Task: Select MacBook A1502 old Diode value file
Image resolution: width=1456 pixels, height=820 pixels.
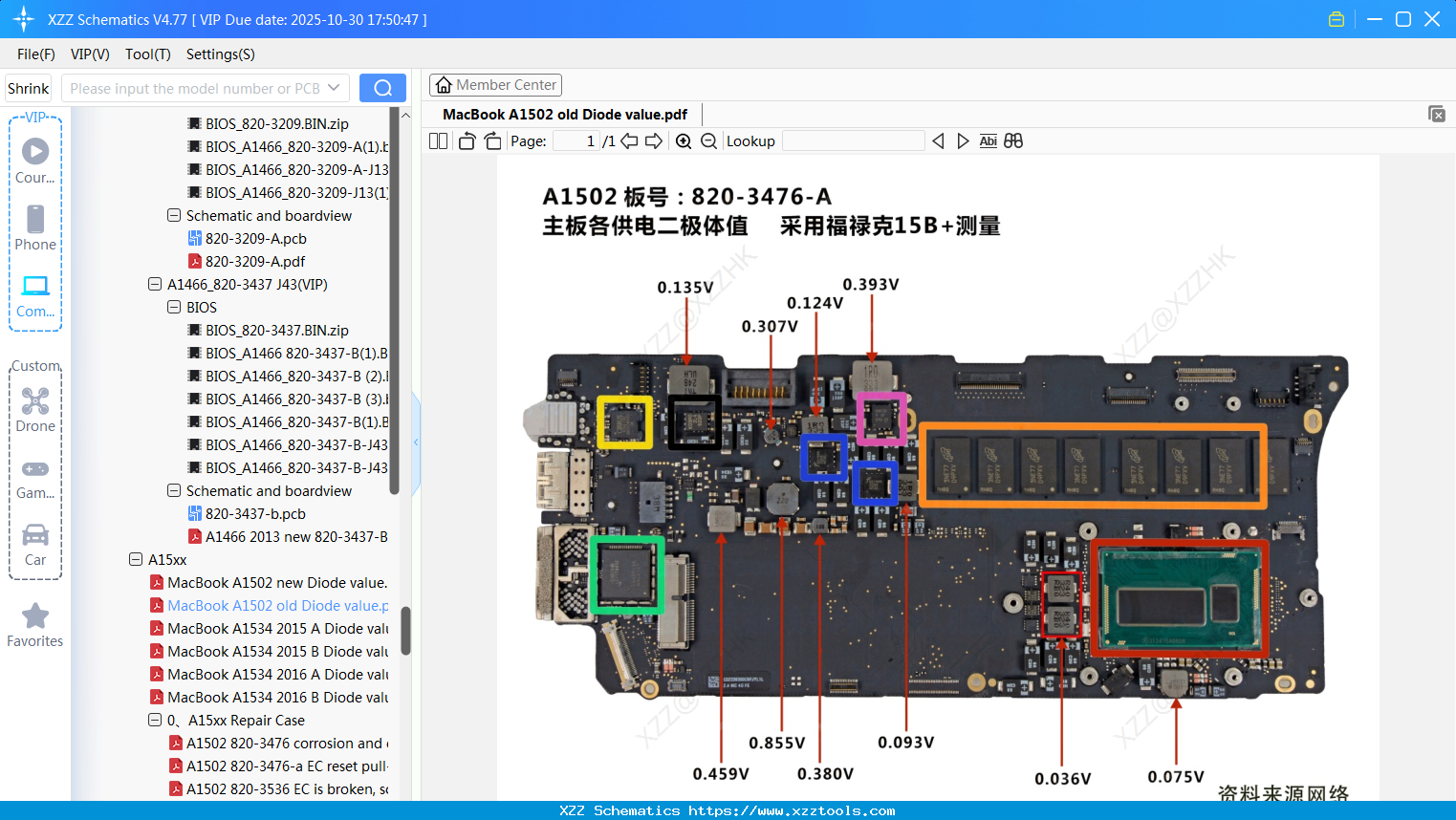Action: click(x=269, y=605)
